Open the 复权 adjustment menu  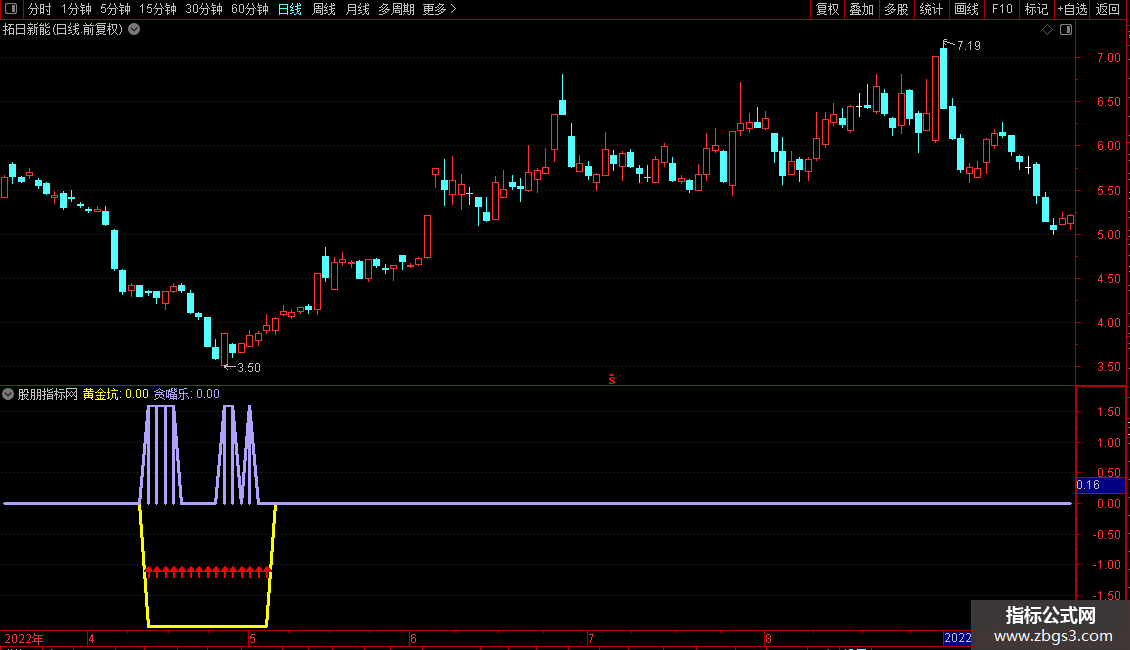click(827, 9)
